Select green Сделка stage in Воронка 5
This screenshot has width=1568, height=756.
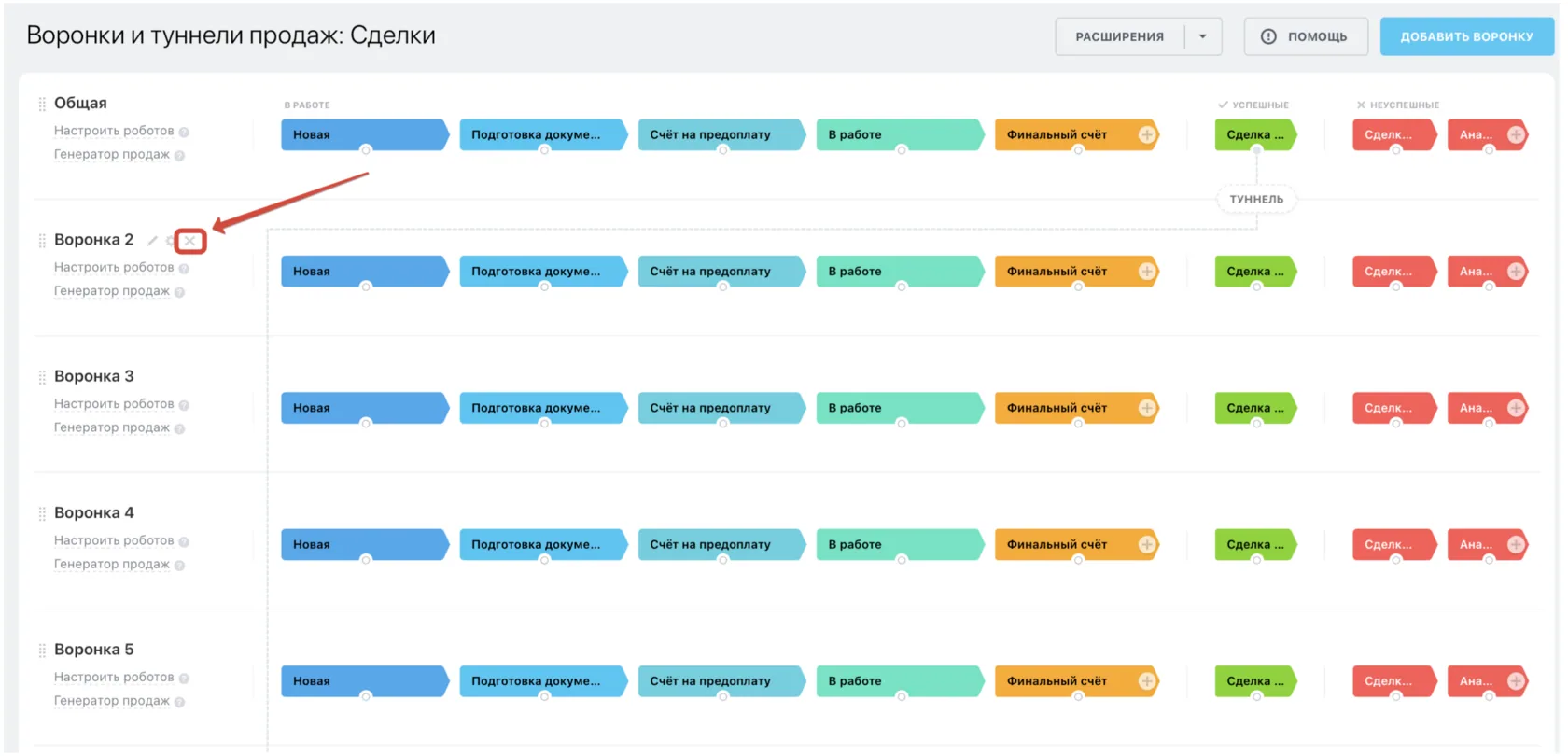pos(1255,681)
